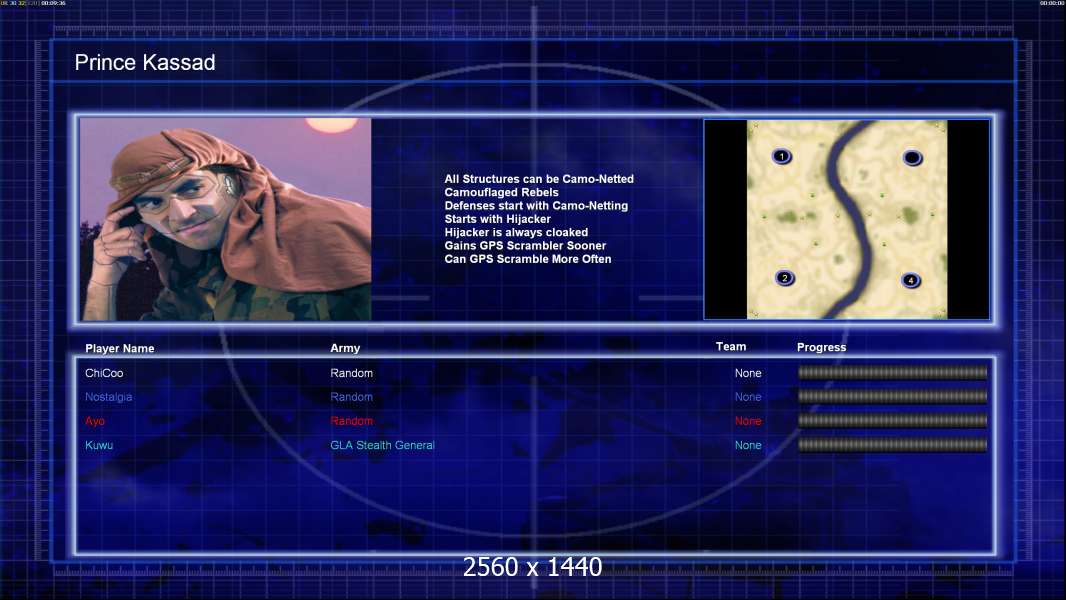Click ChiCoo's loading progress bar

(892, 372)
